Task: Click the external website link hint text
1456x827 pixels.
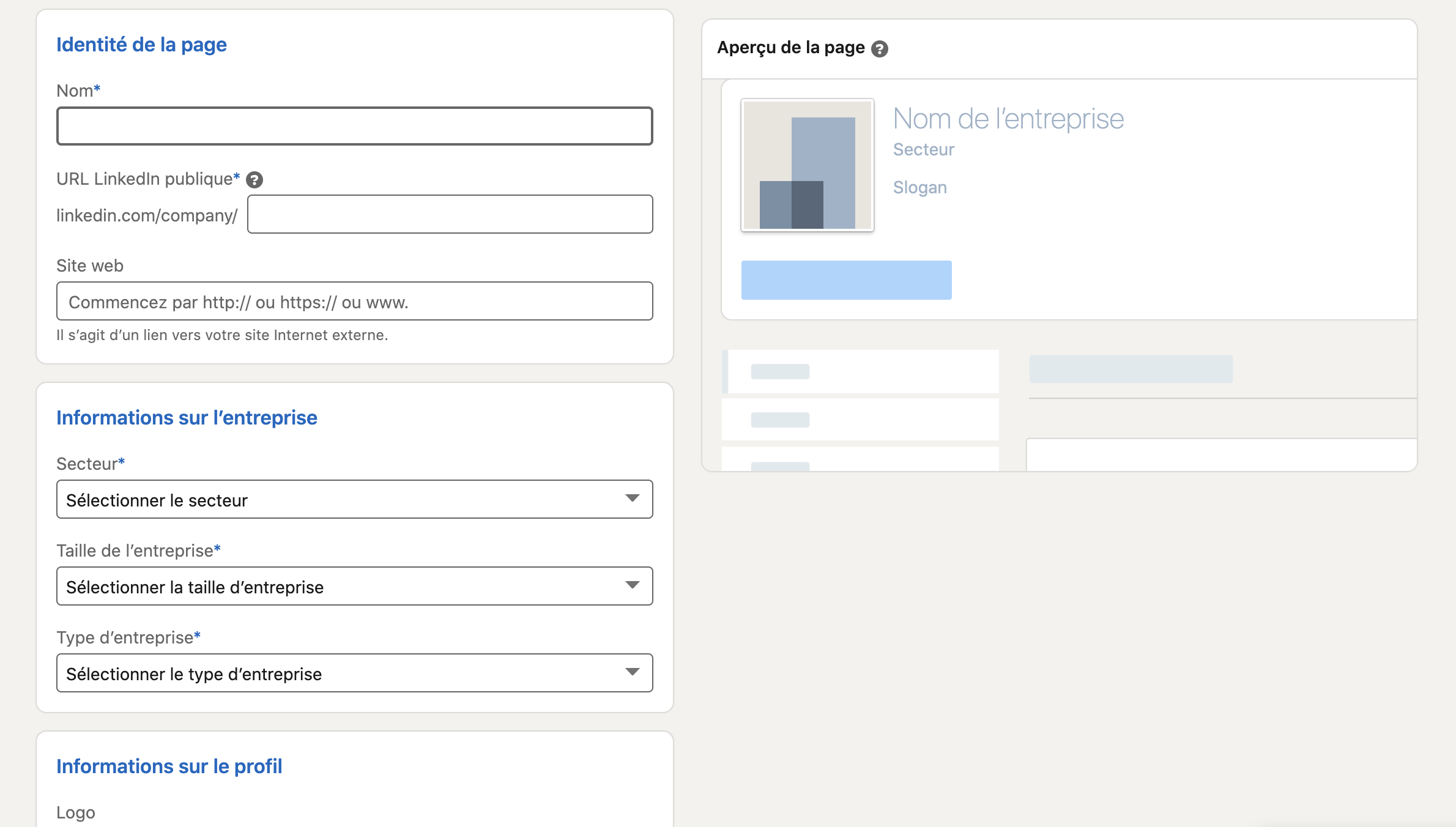Action: 222,335
